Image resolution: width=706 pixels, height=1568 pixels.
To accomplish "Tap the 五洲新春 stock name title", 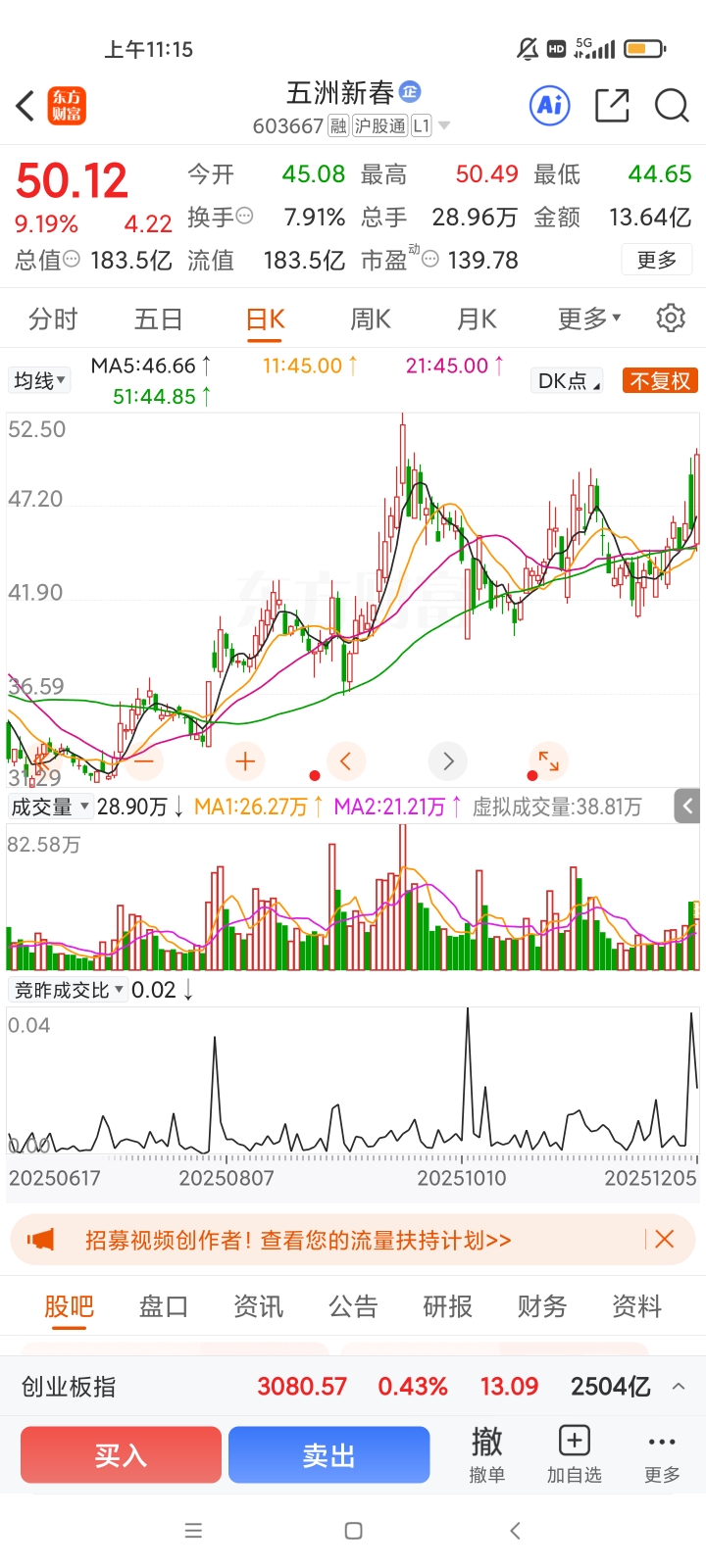I will [340, 93].
